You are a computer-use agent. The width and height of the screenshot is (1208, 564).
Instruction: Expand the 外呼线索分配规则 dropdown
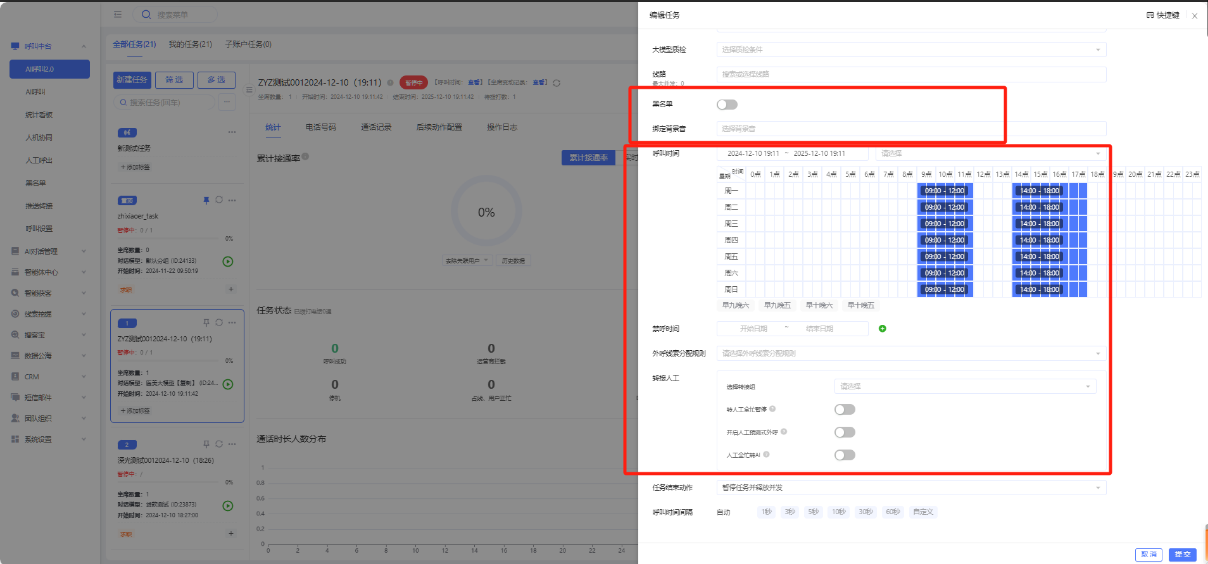pos(911,353)
